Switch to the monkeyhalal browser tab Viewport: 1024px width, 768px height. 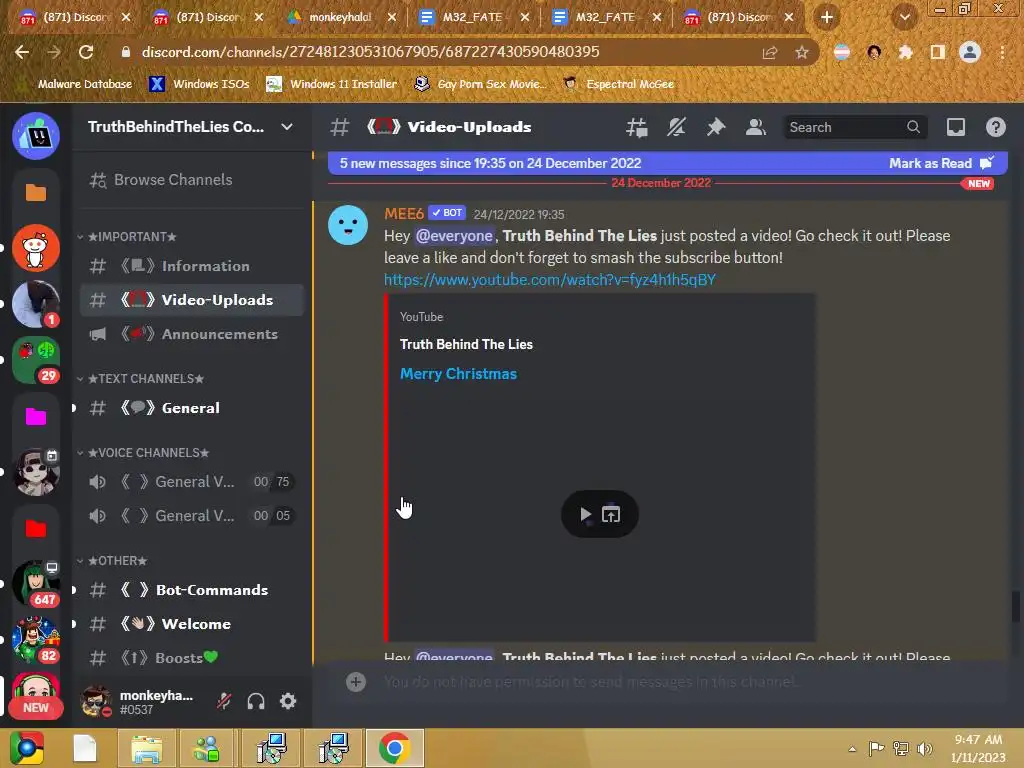pyautogui.click(x=340, y=17)
